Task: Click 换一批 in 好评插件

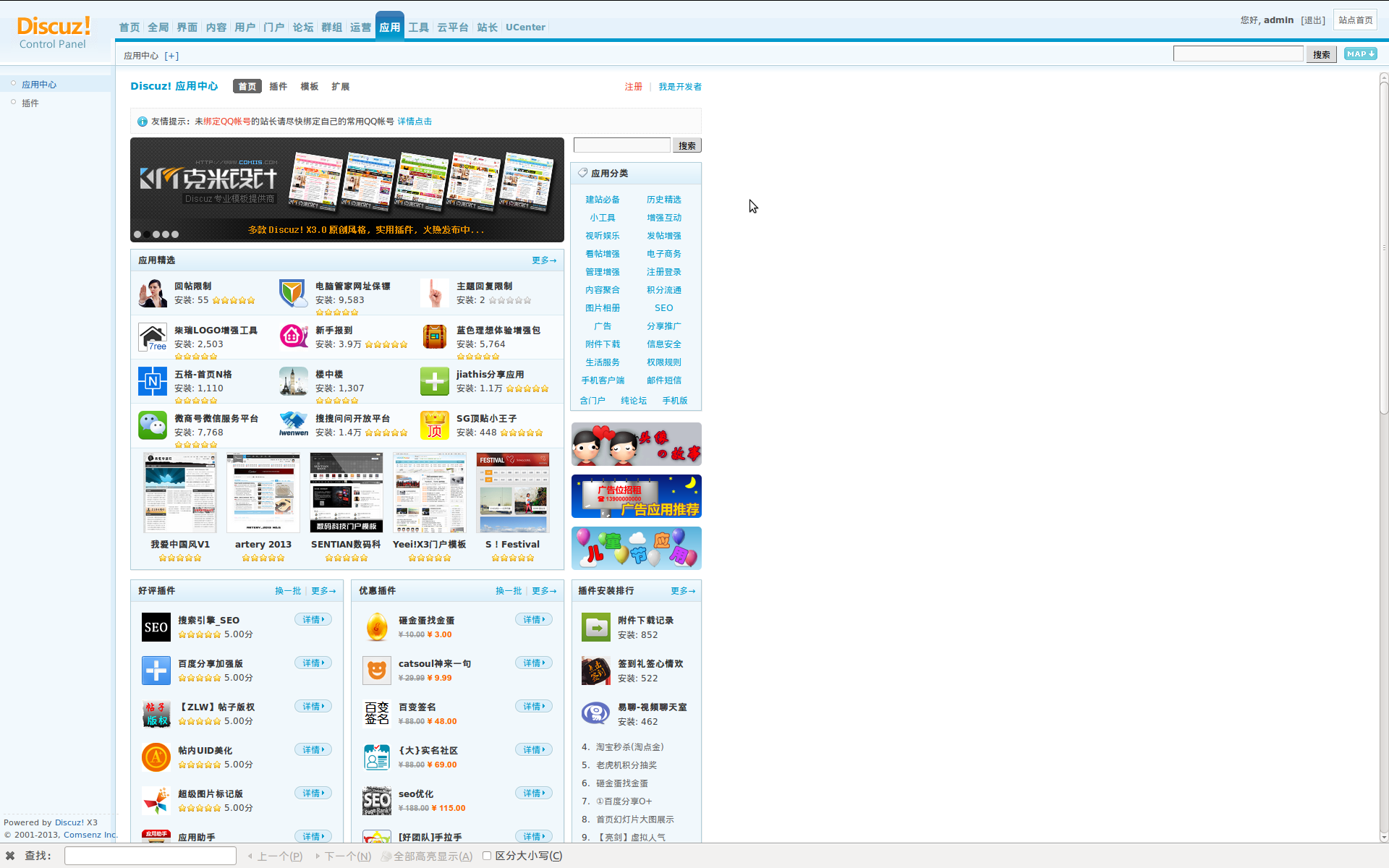Action: coord(288,591)
